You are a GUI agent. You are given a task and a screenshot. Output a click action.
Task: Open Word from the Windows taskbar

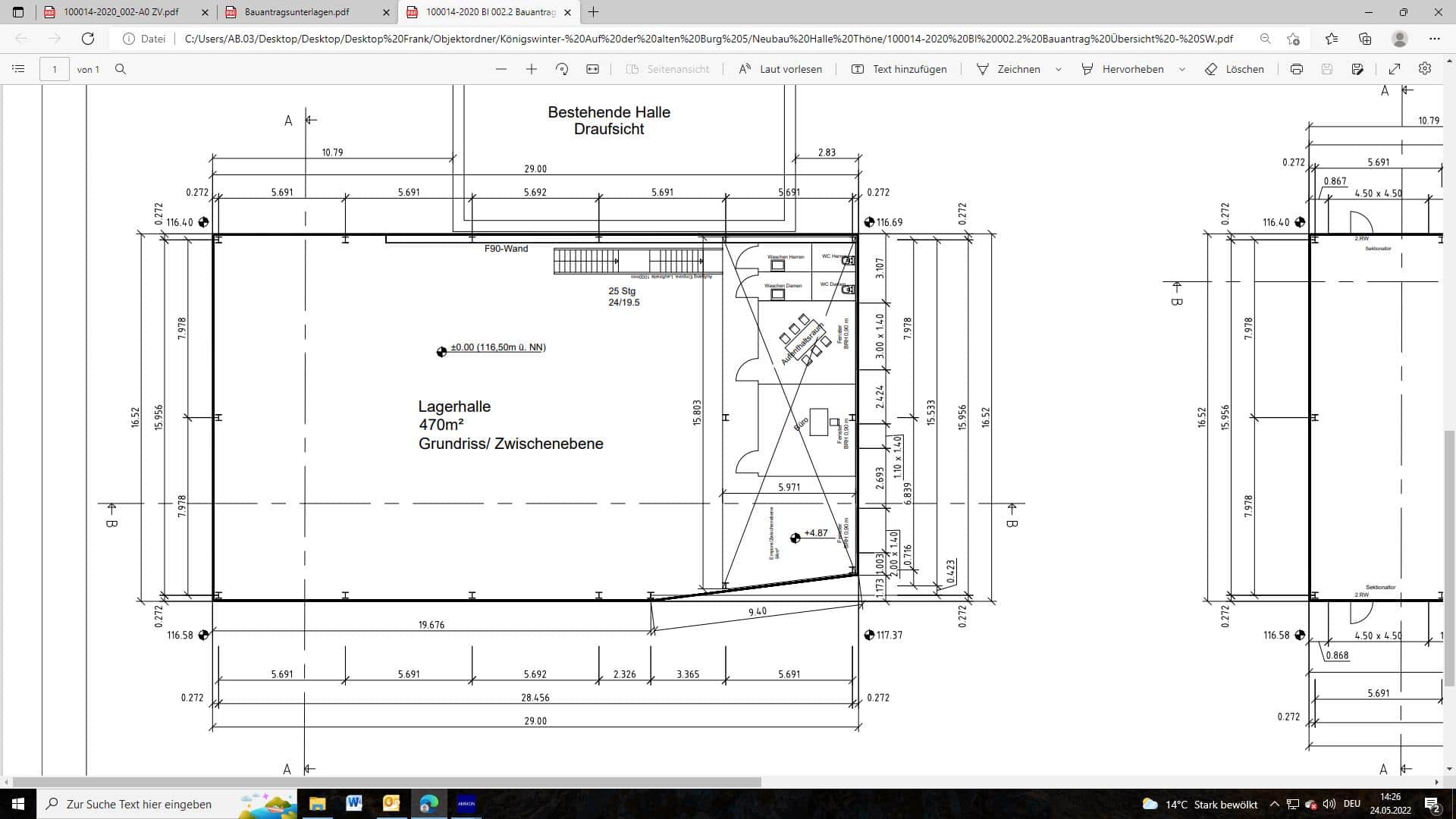[x=354, y=804]
